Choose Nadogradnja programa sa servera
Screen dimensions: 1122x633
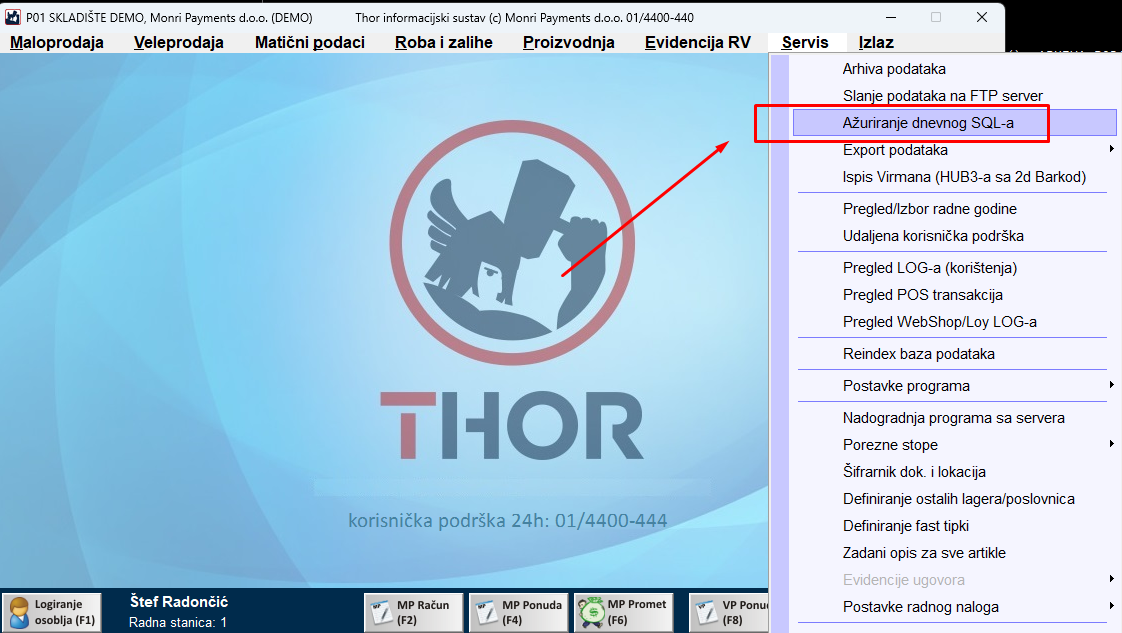point(955,418)
